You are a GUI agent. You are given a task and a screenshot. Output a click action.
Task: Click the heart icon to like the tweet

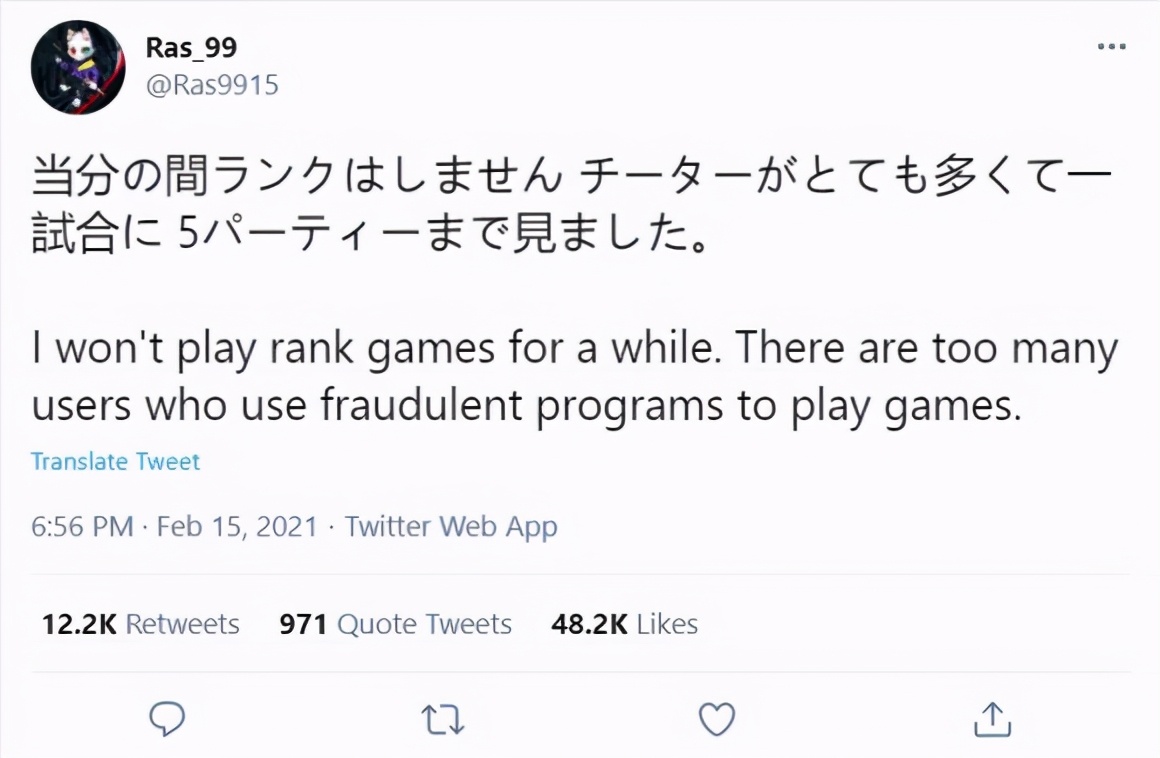pyautogui.click(x=716, y=717)
